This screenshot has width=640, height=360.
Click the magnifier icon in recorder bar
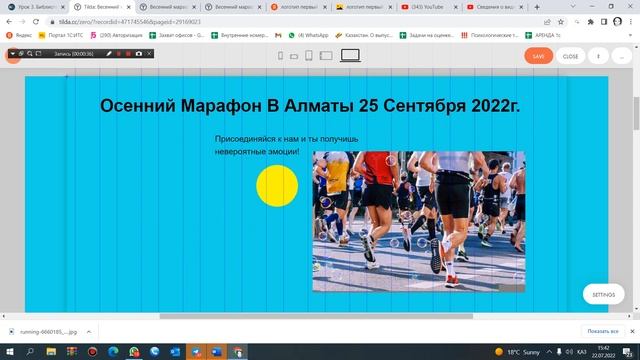tap(30, 53)
